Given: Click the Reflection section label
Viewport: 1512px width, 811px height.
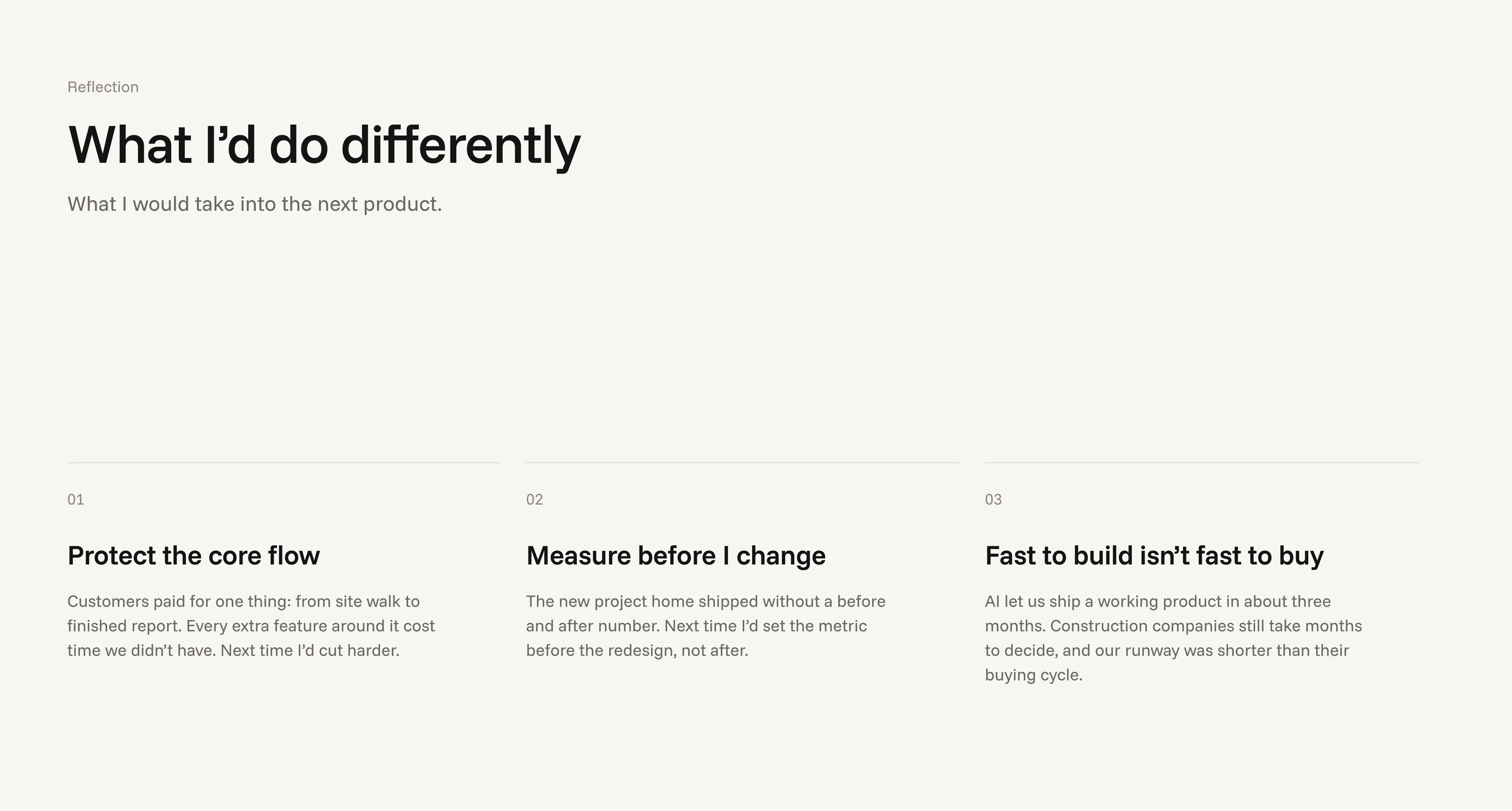Looking at the screenshot, I should [103, 87].
